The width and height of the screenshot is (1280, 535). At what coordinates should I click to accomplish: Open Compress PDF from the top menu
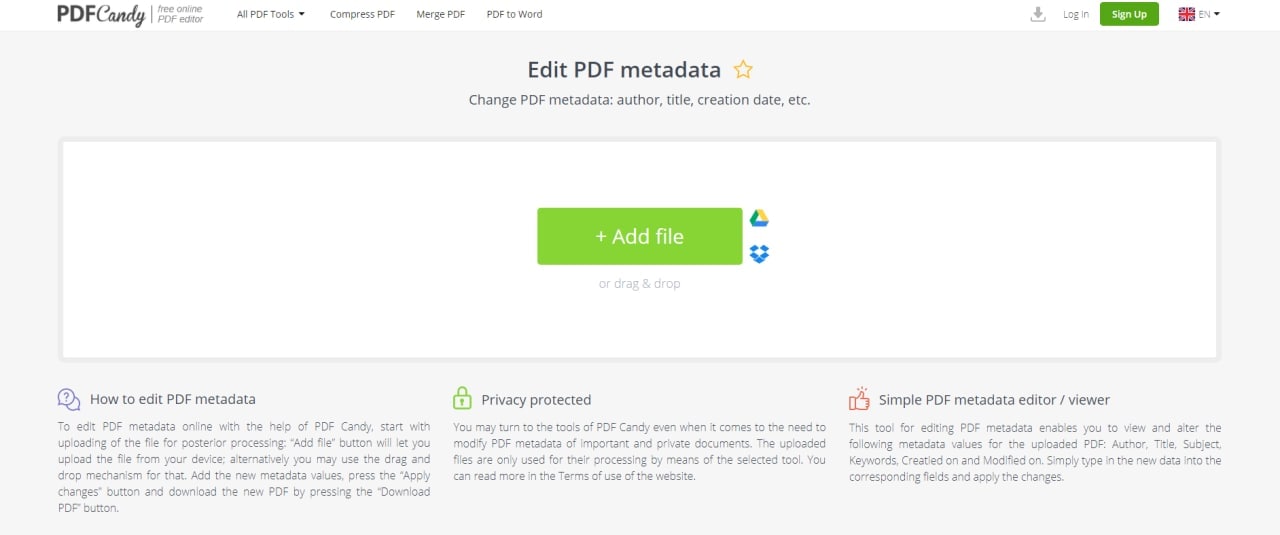pos(362,14)
